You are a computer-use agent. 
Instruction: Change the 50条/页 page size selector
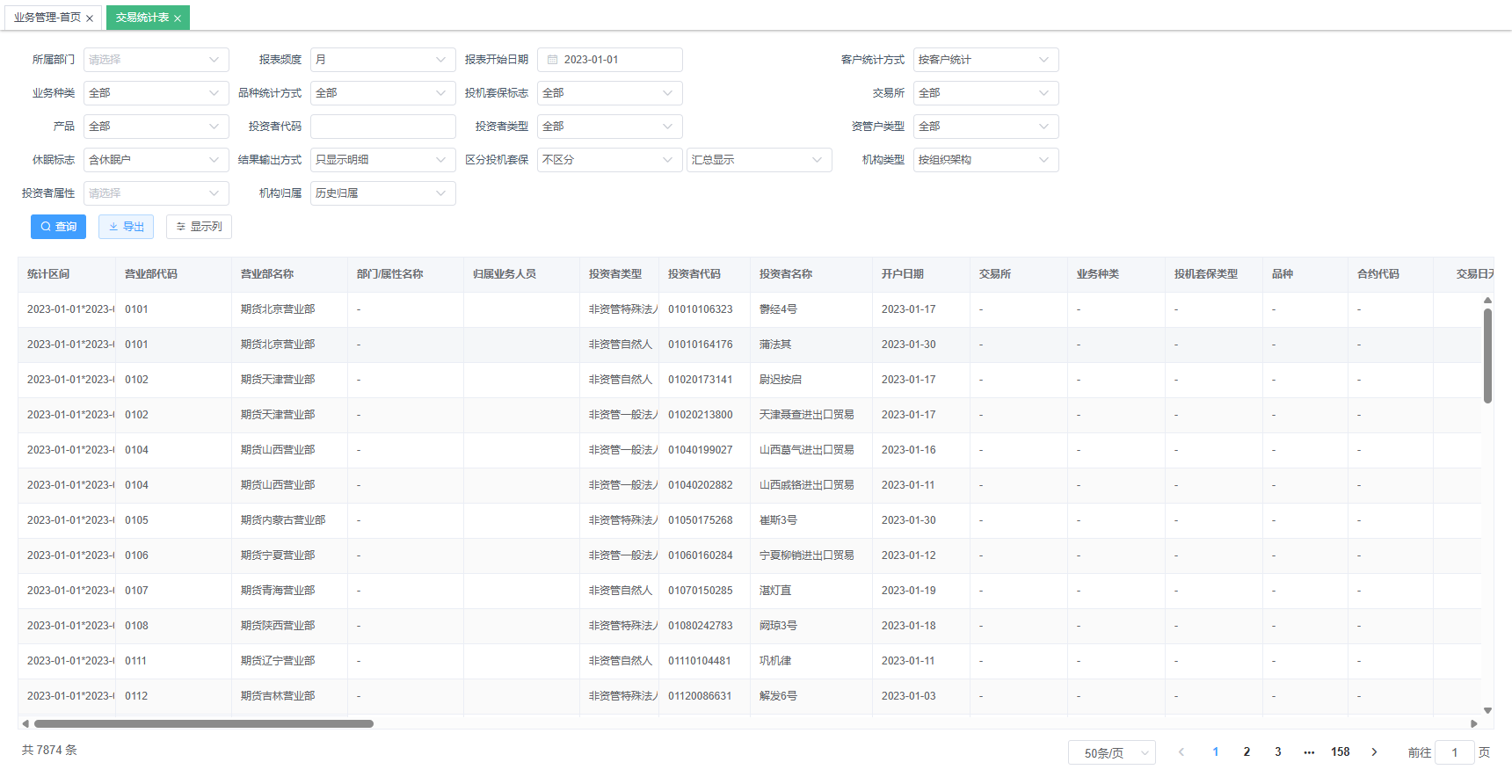pyautogui.click(x=1112, y=753)
